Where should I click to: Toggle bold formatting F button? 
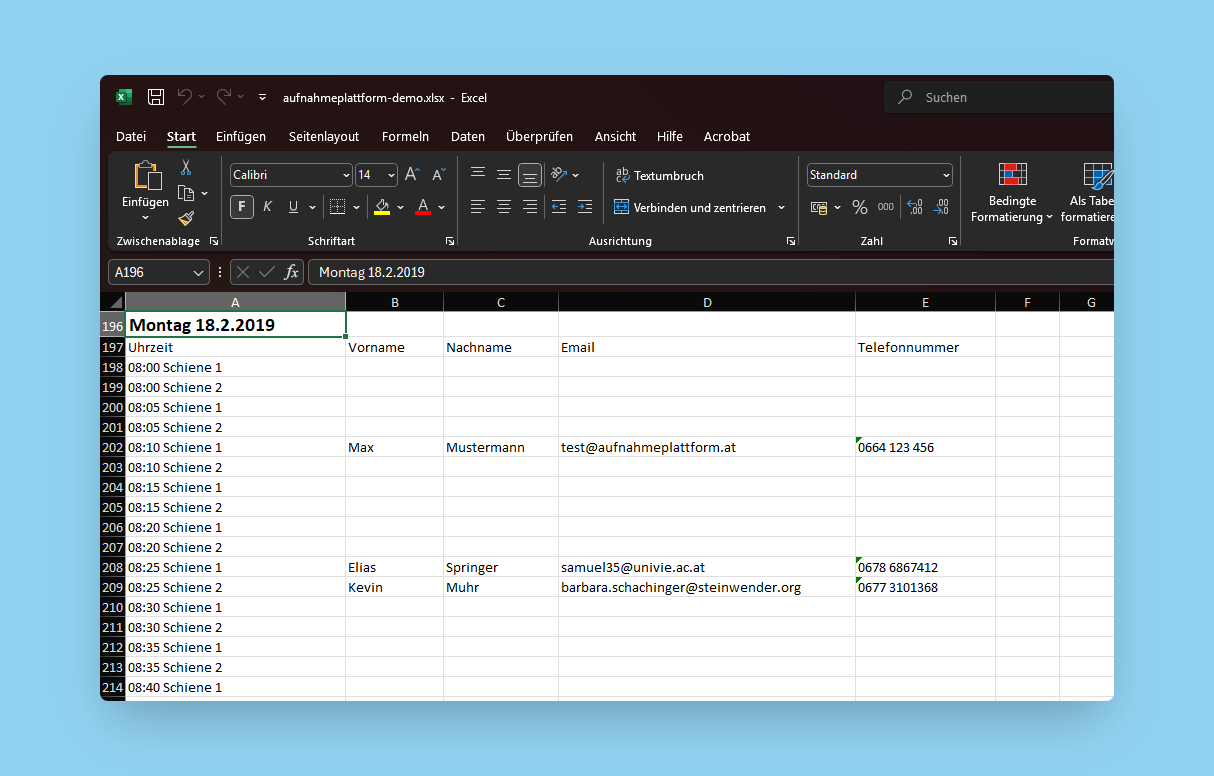click(242, 207)
